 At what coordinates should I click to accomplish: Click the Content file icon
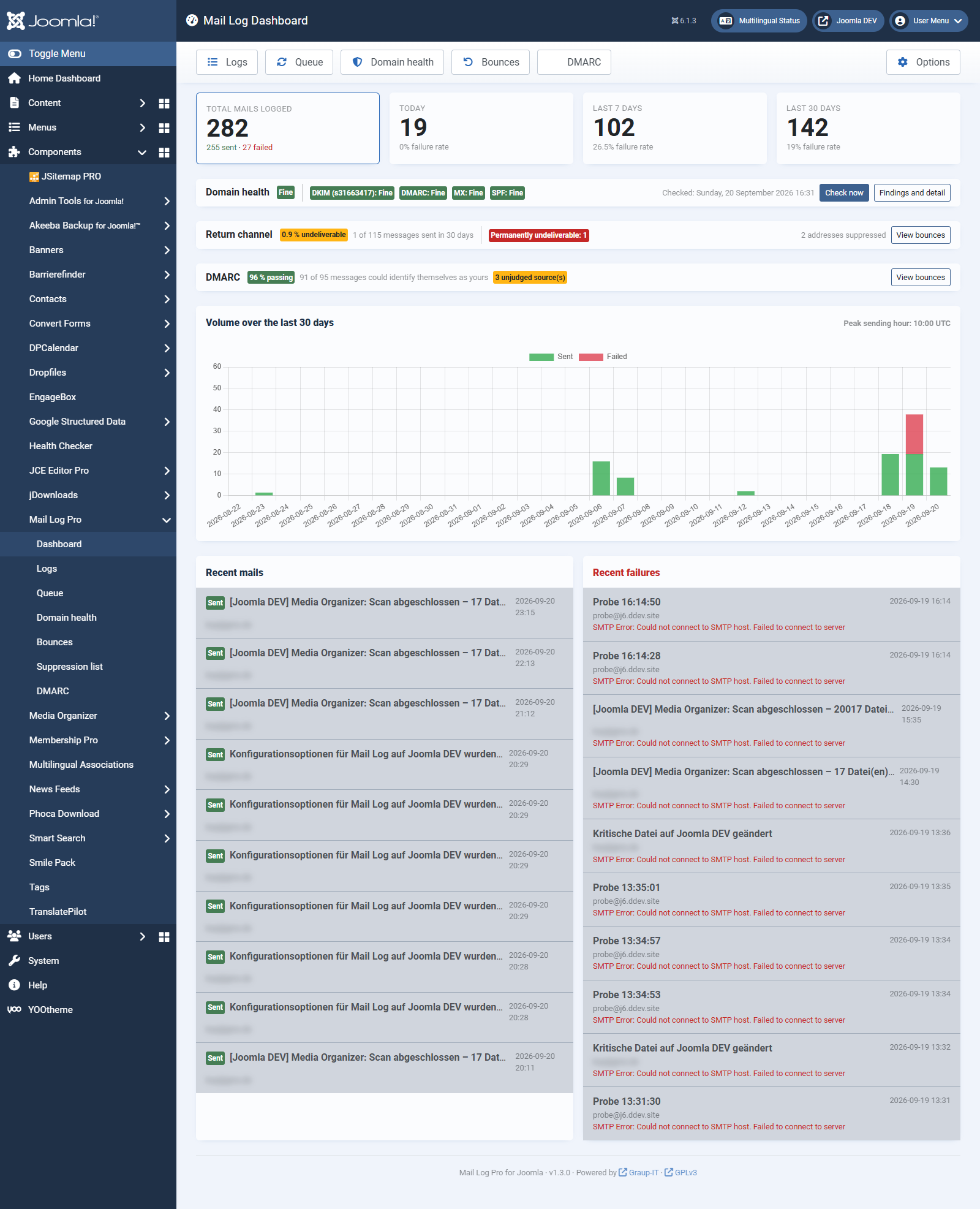(15, 103)
